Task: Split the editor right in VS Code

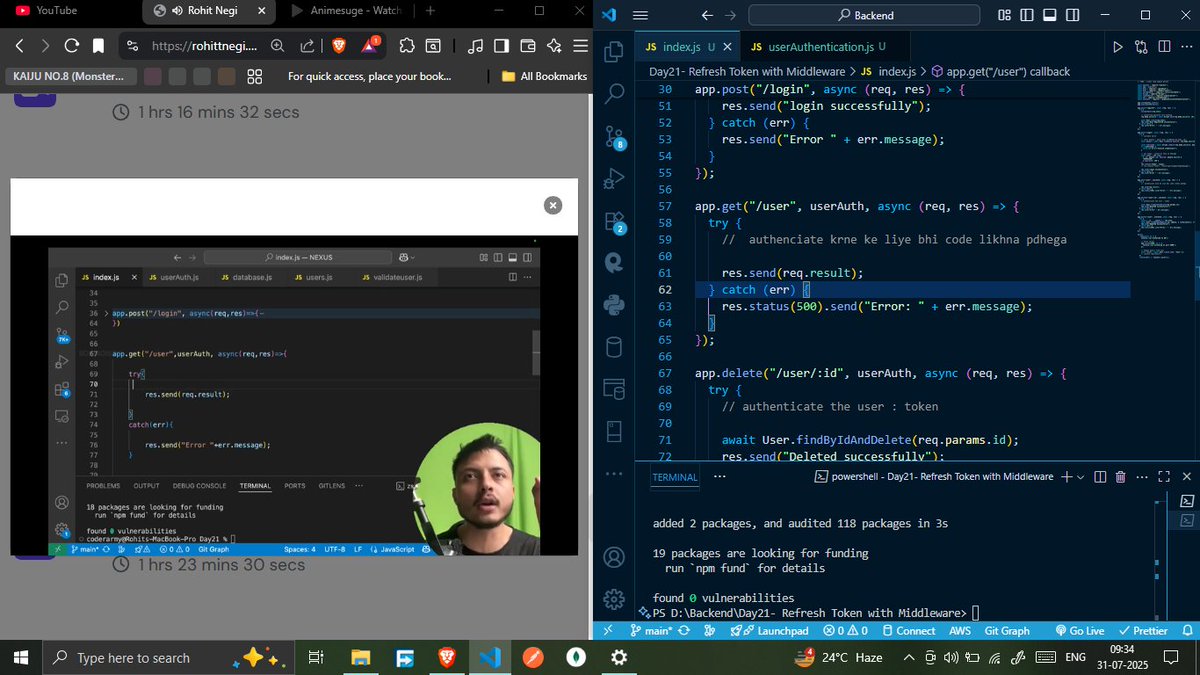Action: (x=1164, y=47)
